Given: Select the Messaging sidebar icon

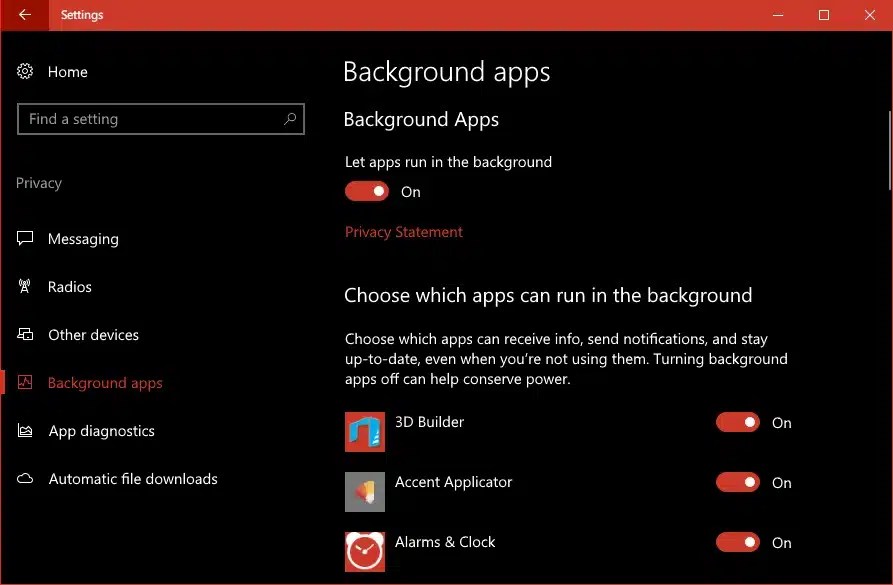Looking at the screenshot, I should click(x=25, y=238).
